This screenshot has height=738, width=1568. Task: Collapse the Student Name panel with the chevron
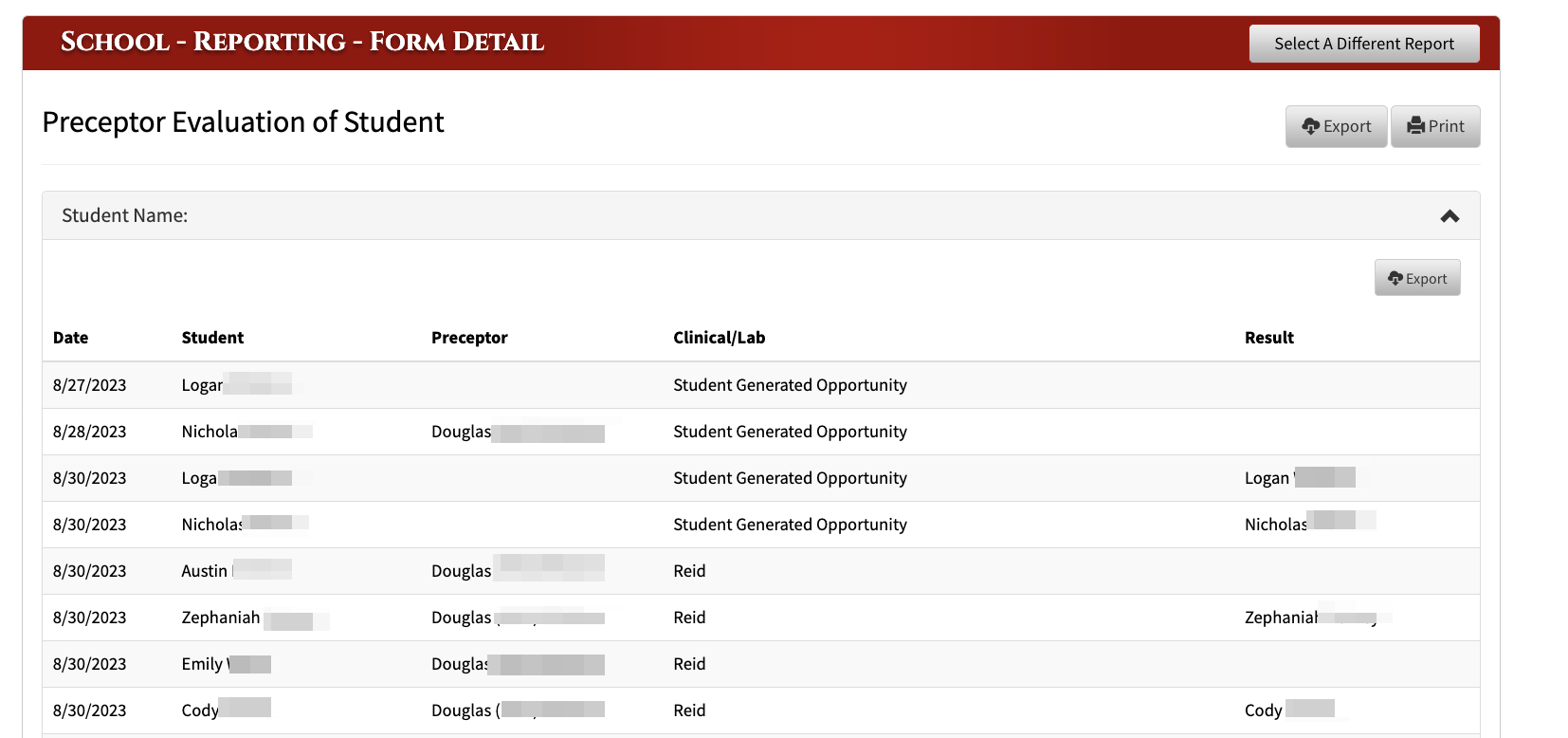(x=1449, y=216)
